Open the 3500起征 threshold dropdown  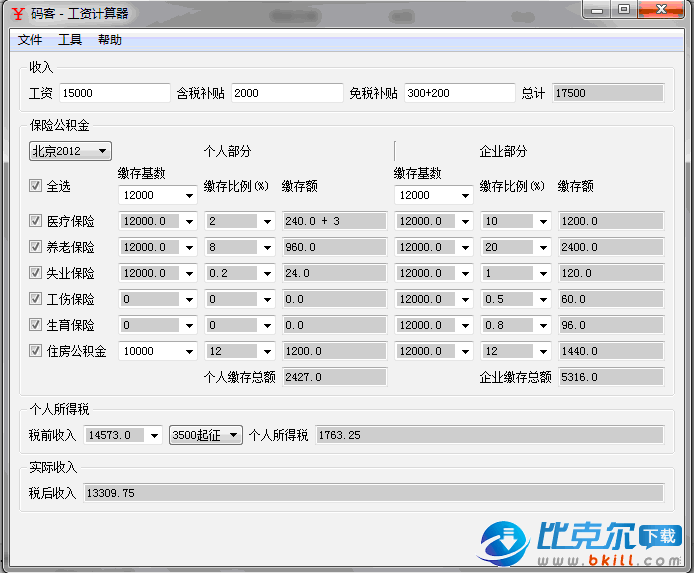pyautogui.click(x=206, y=435)
